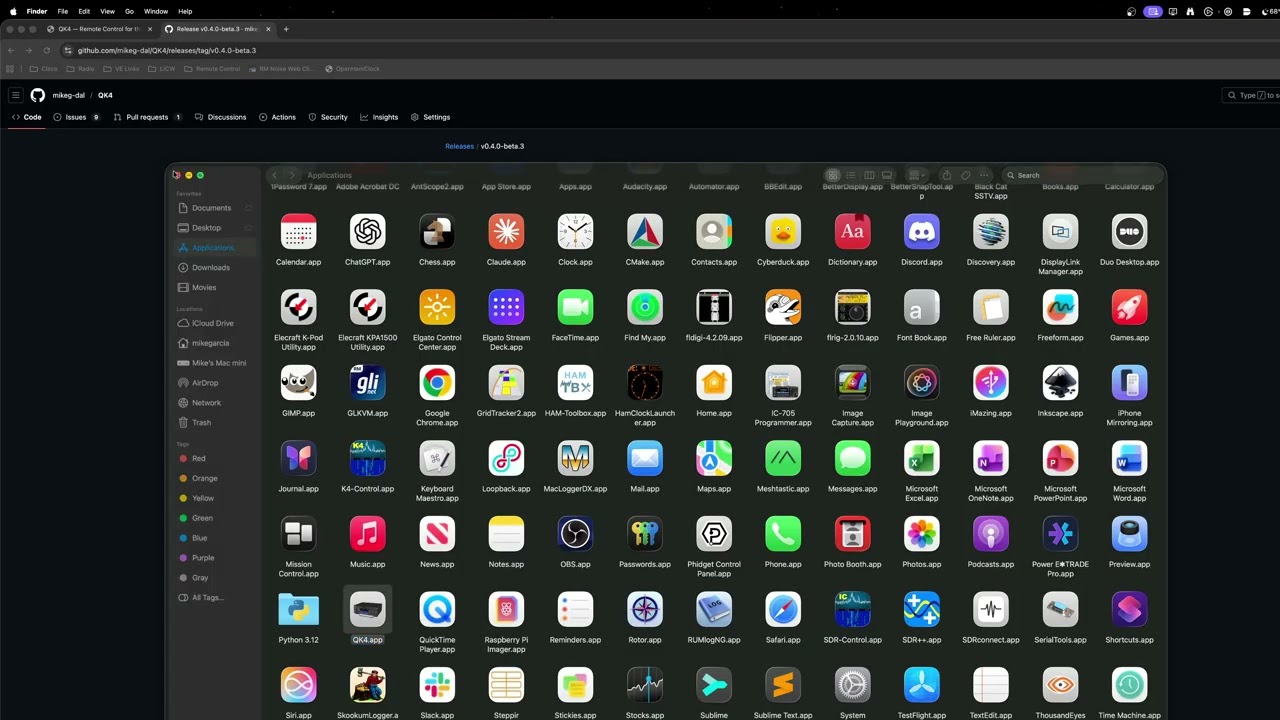Select the OBS.app icon
This screenshot has height=720, width=1280.
click(x=575, y=534)
